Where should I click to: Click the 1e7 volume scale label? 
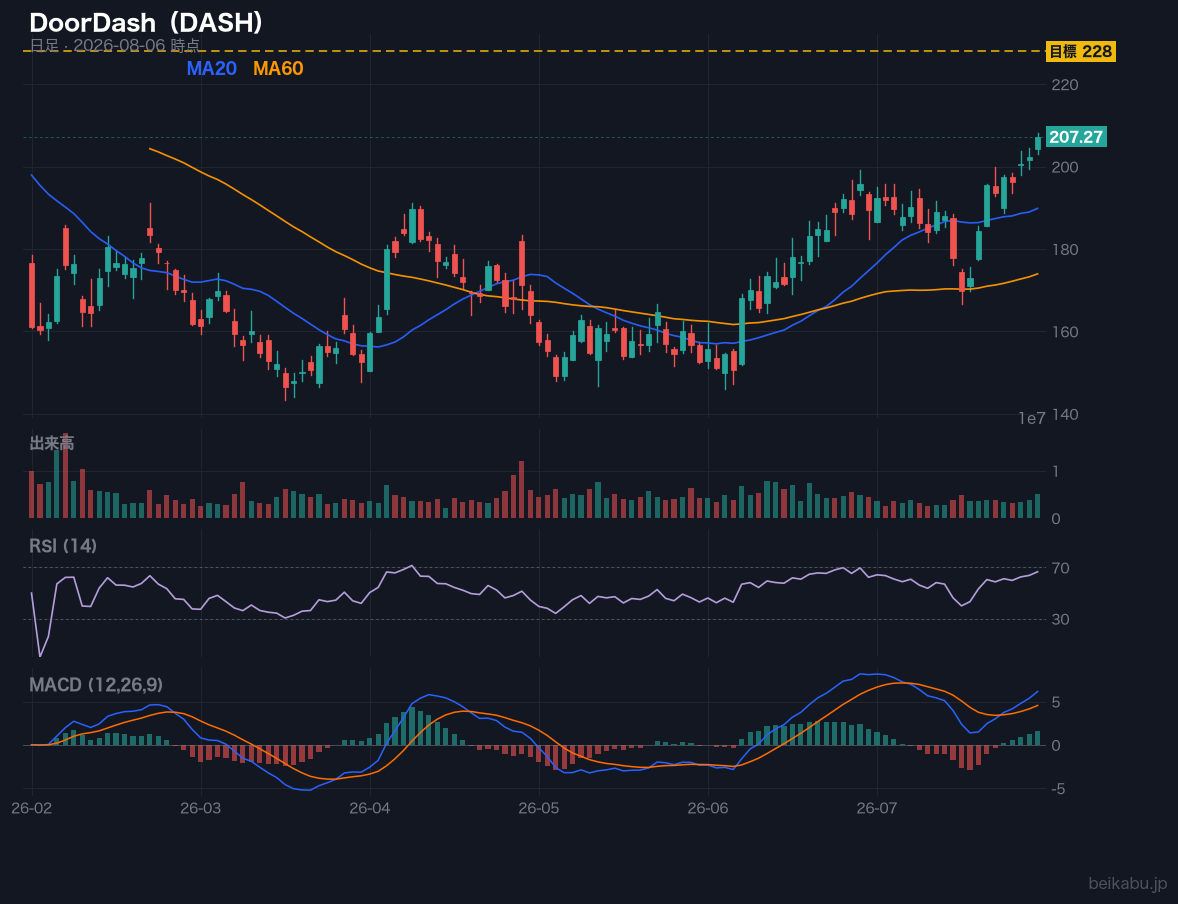pos(1032,419)
